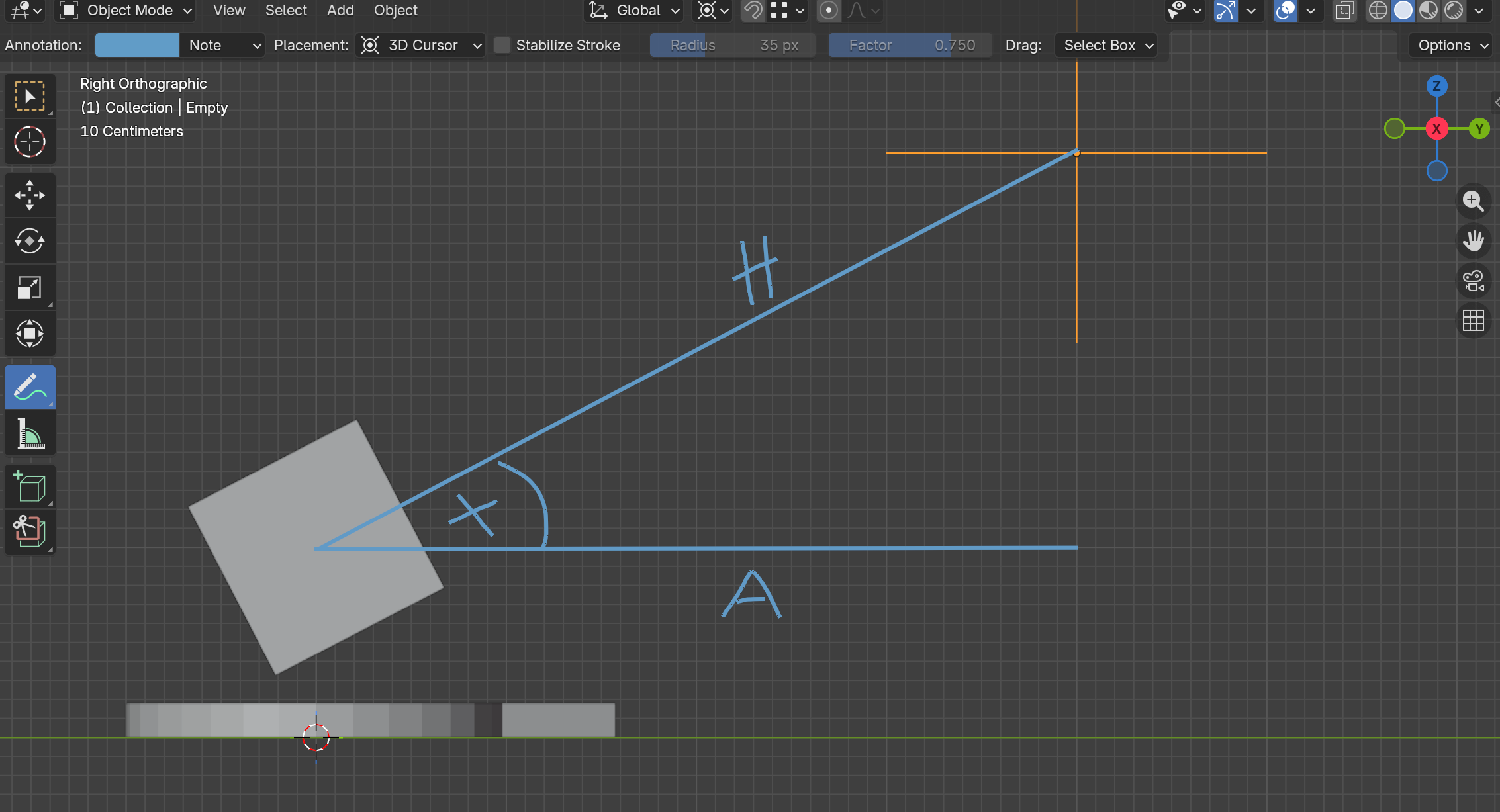
Task: Open the Add menu
Action: [x=340, y=11]
